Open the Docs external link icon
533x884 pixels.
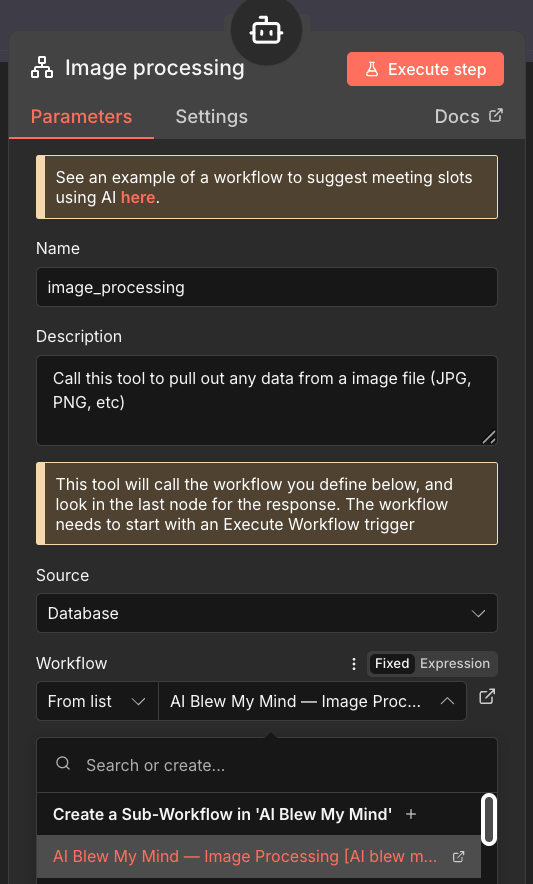click(x=496, y=116)
